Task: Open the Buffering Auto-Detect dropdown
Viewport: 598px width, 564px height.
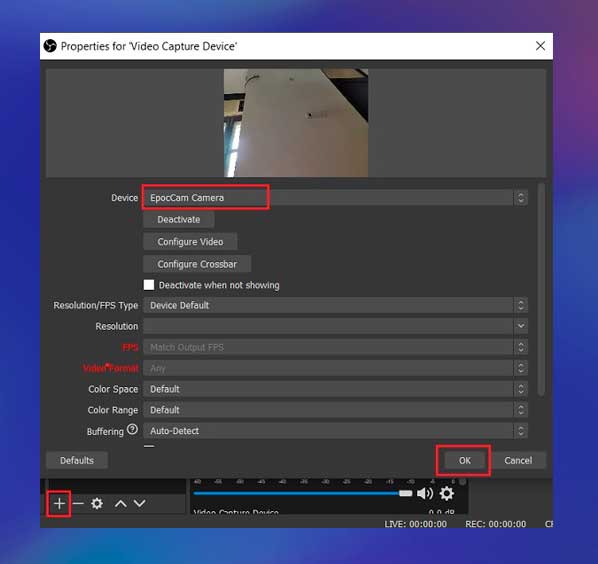Action: tap(335, 431)
